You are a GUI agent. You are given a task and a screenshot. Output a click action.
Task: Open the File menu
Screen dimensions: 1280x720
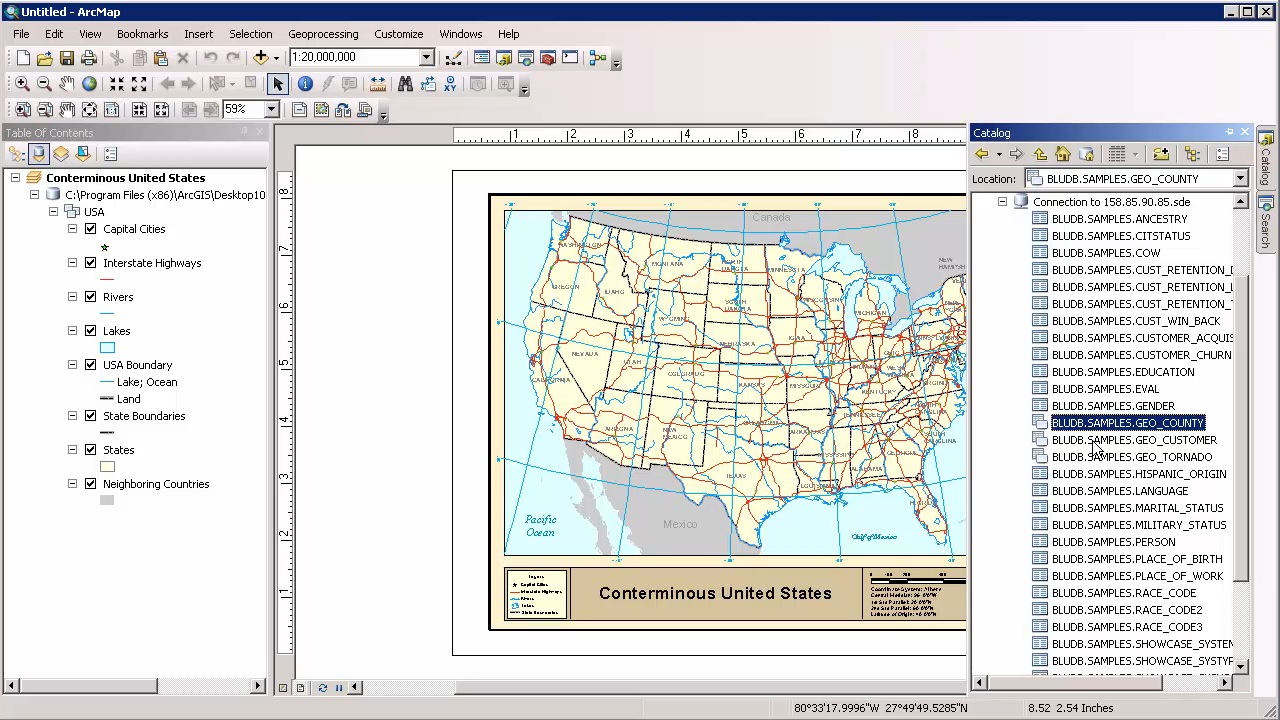[x=21, y=34]
